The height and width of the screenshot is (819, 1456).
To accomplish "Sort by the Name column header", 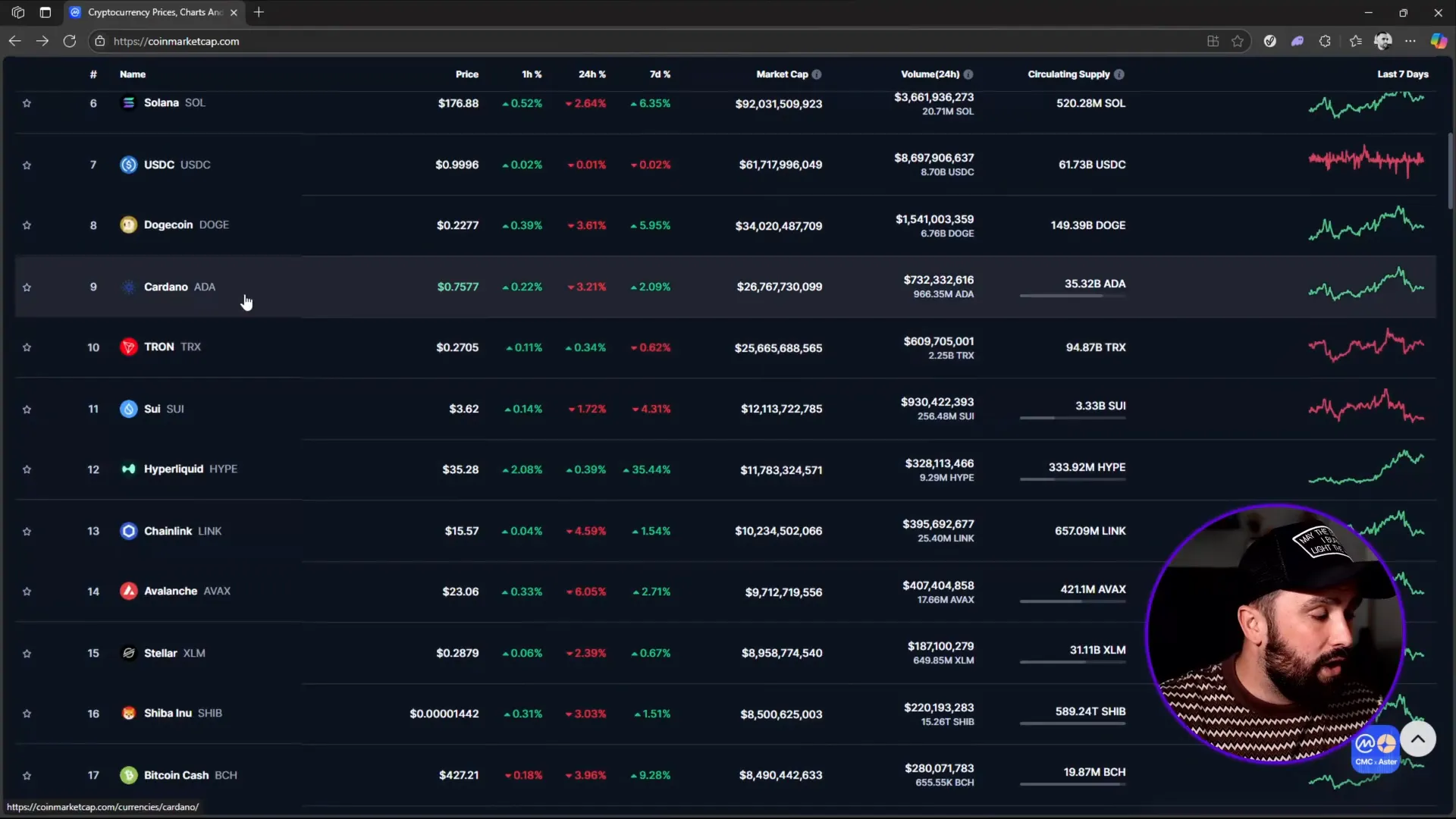I will tap(132, 74).
